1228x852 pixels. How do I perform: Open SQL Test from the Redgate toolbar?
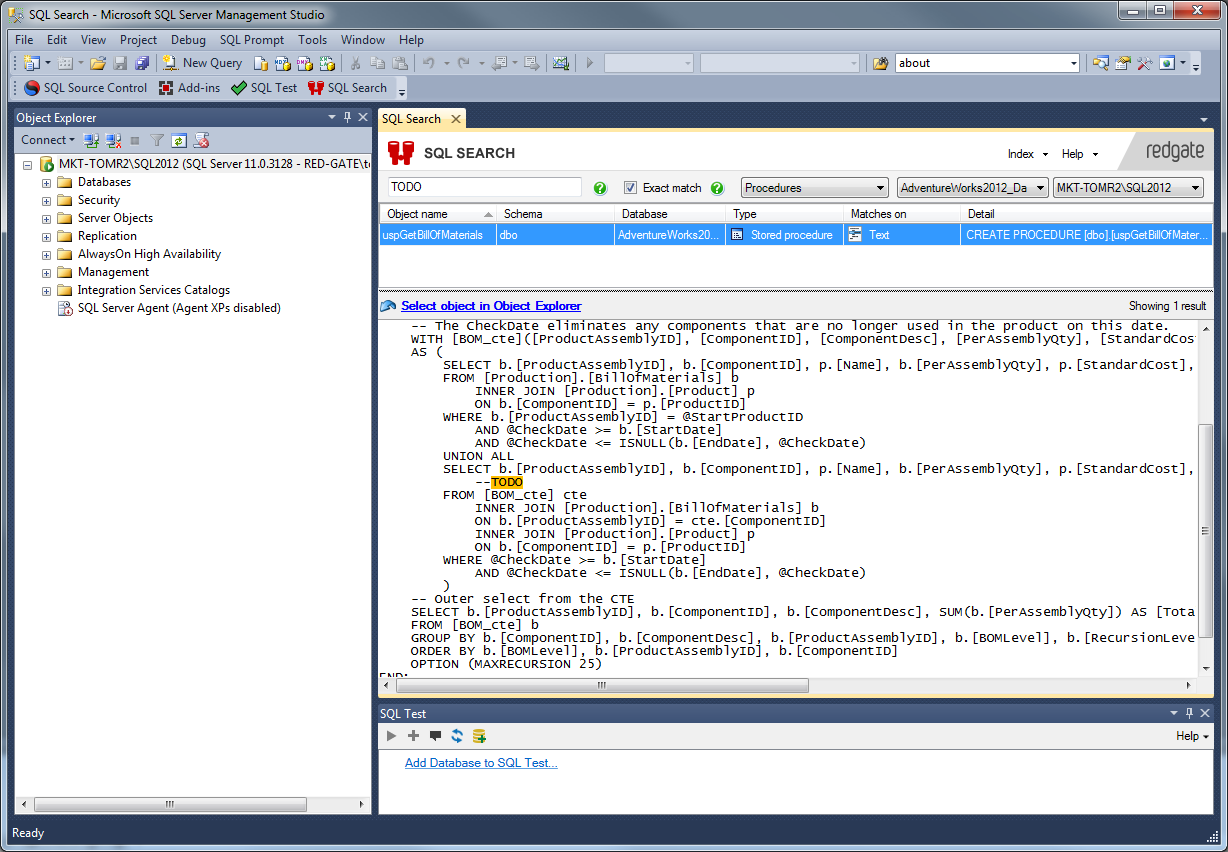click(264, 88)
